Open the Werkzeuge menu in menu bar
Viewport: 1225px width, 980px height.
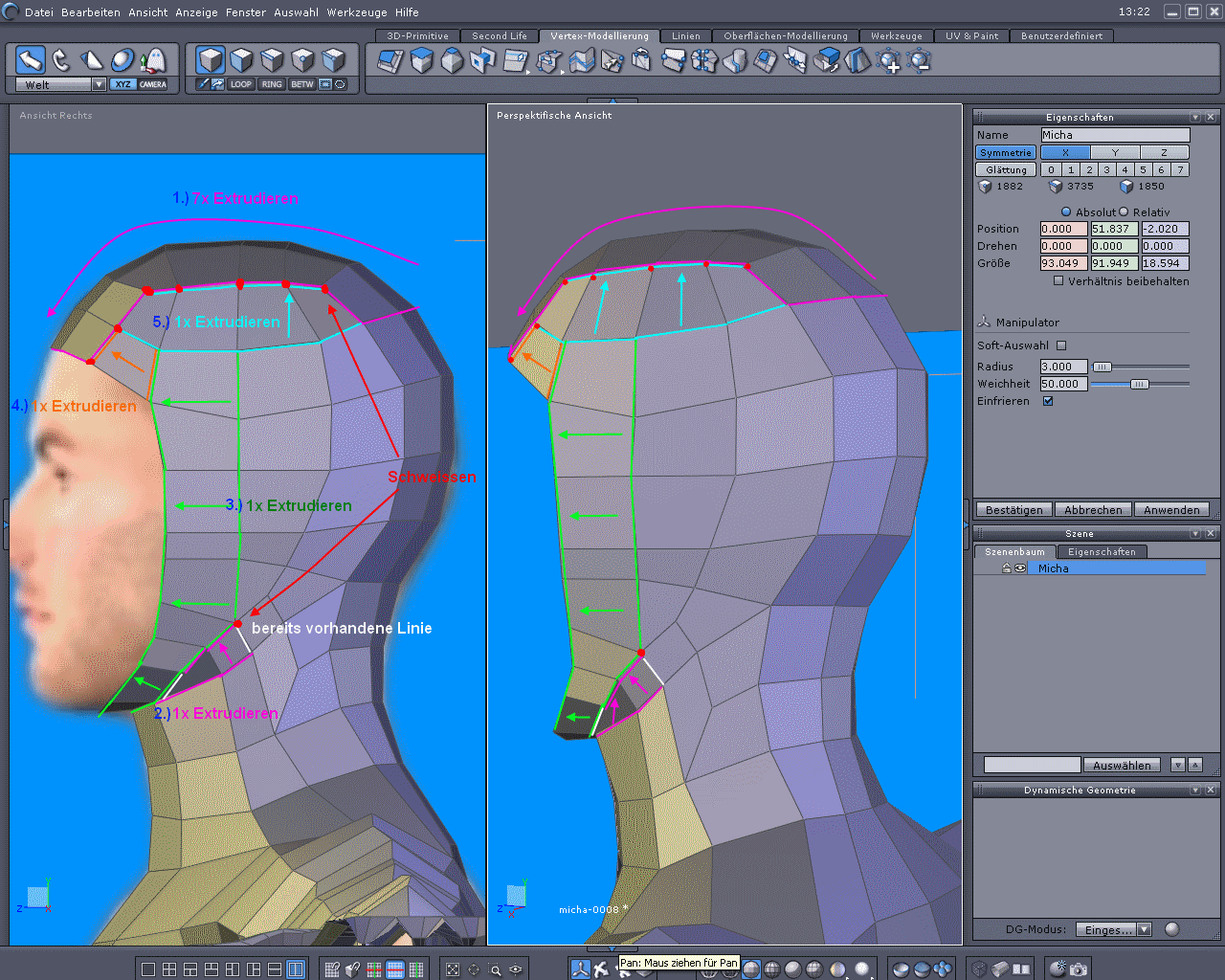357,12
